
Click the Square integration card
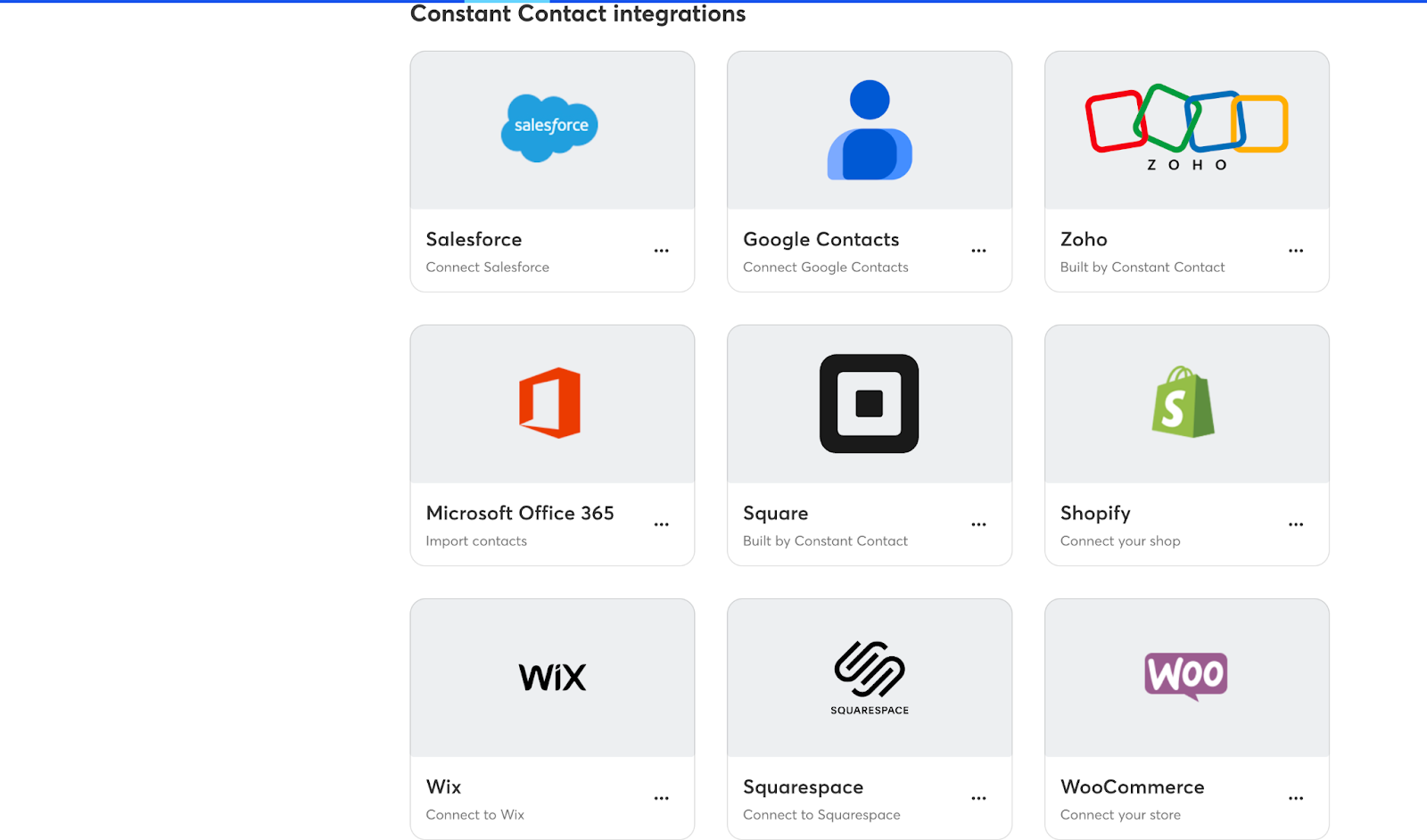(869, 444)
